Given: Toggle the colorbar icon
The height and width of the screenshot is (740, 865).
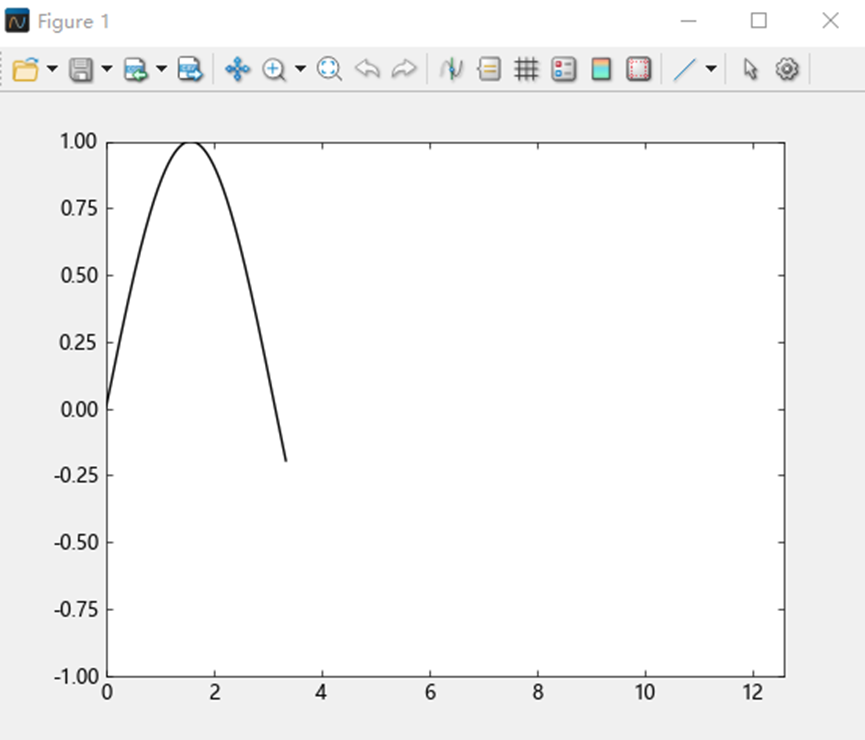Looking at the screenshot, I should (x=601, y=70).
